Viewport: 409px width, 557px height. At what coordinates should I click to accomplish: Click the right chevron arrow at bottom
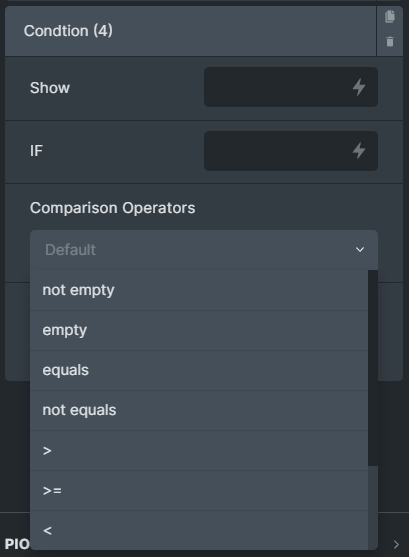(396, 544)
